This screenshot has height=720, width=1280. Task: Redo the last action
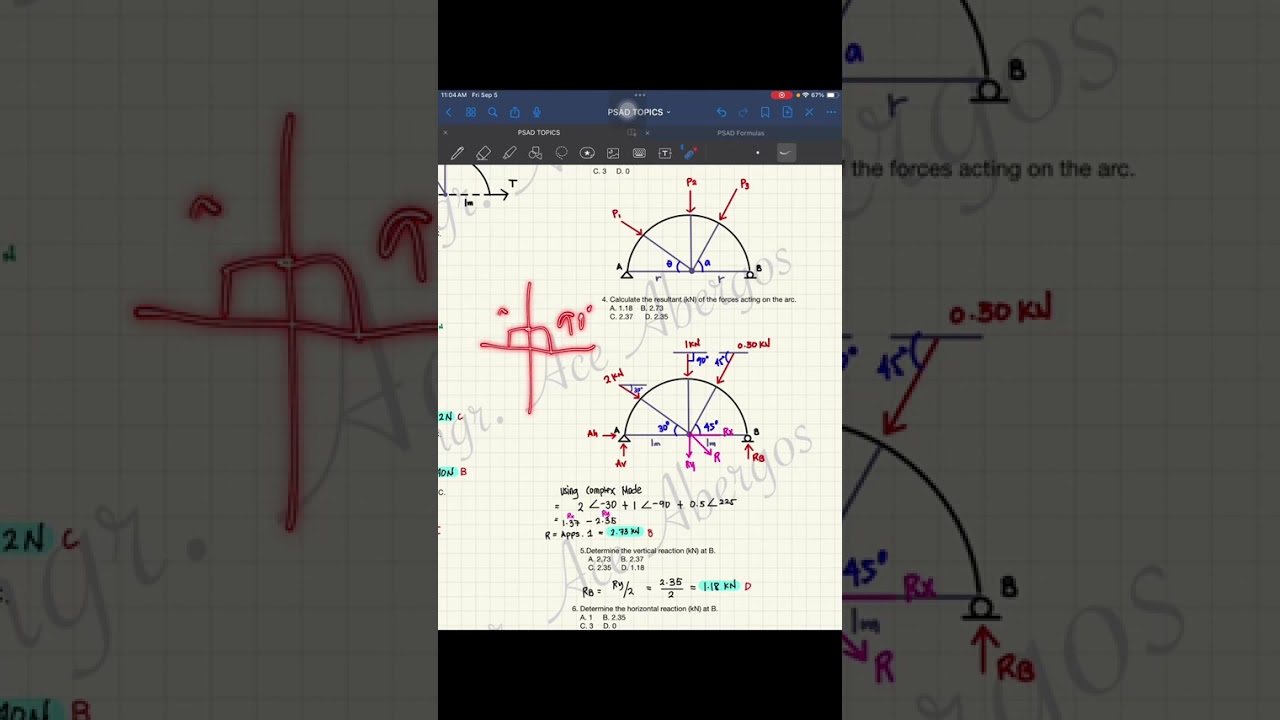pos(743,112)
